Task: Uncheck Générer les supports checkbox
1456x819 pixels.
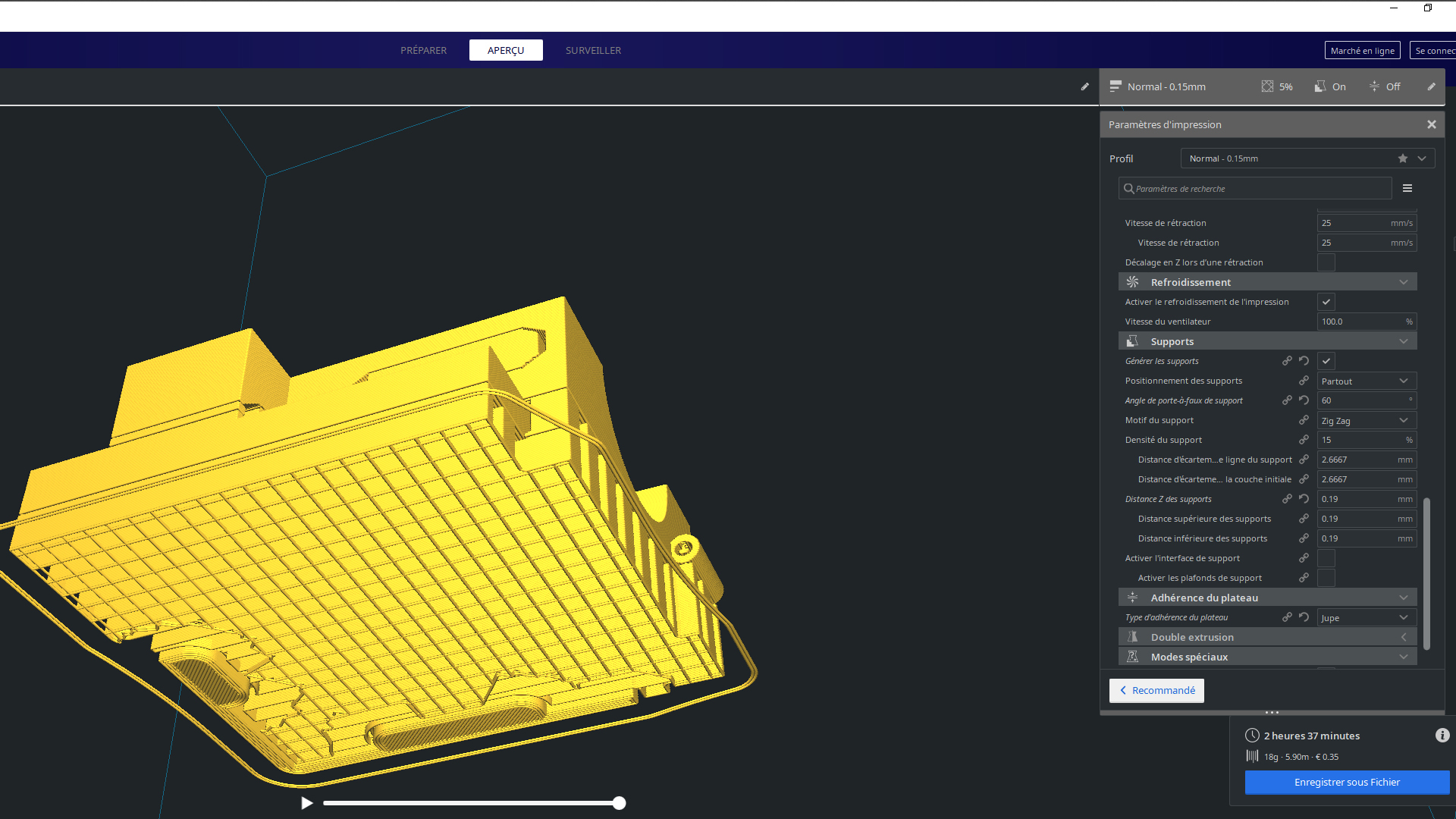Action: click(1326, 362)
